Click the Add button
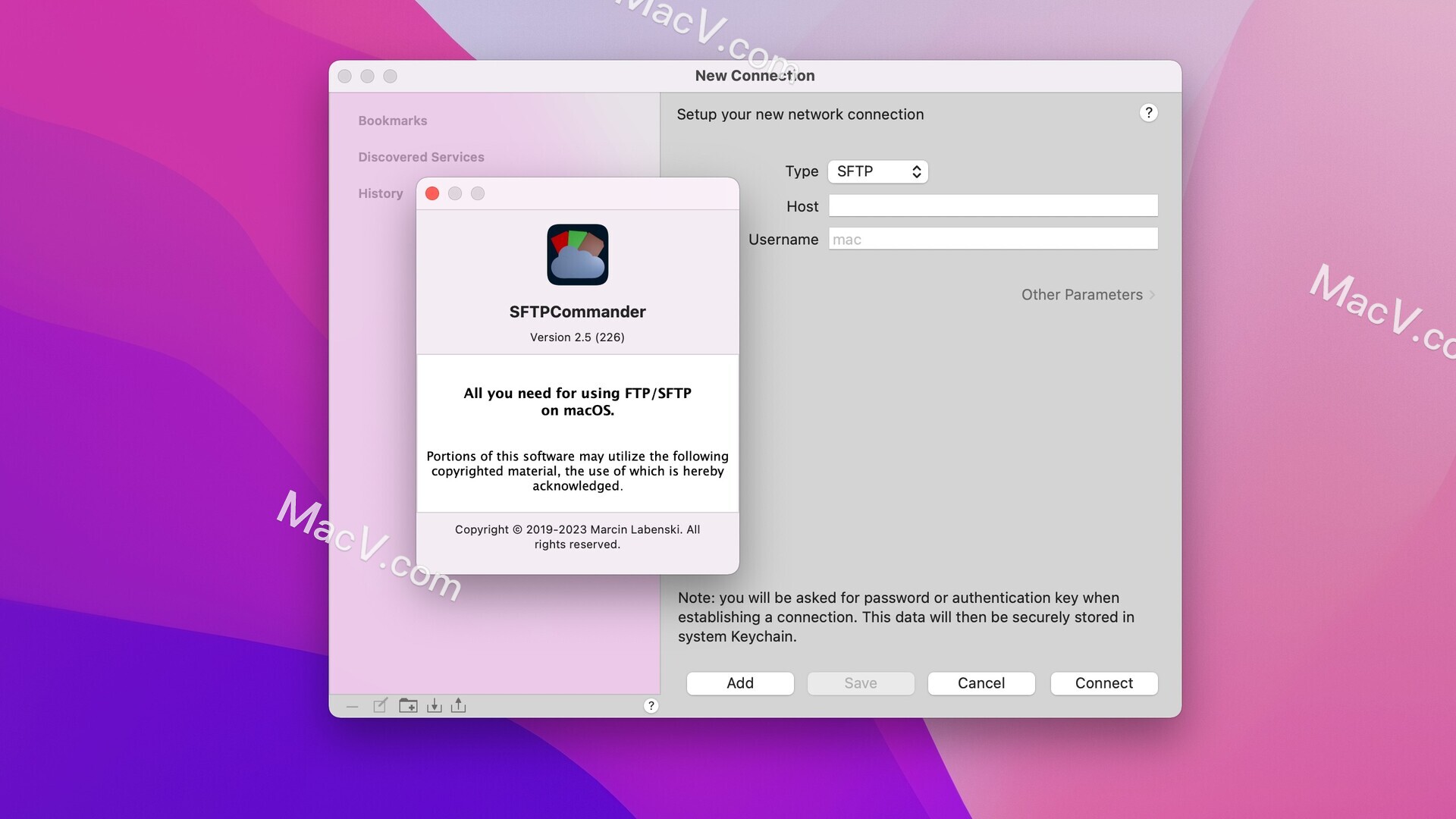Viewport: 1456px width, 819px height. click(740, 683)
